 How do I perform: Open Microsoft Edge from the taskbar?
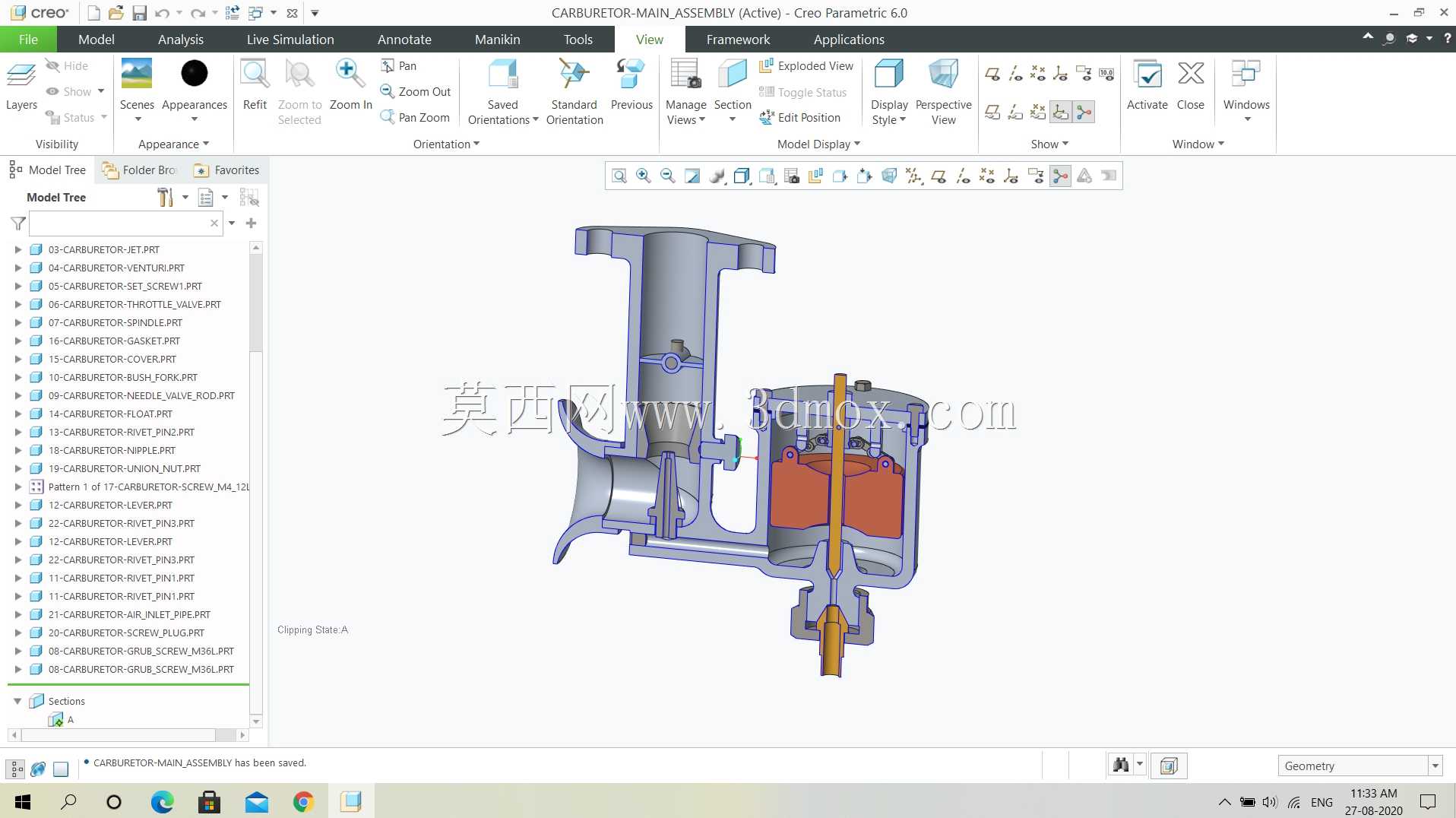click(x=162, y=802)
